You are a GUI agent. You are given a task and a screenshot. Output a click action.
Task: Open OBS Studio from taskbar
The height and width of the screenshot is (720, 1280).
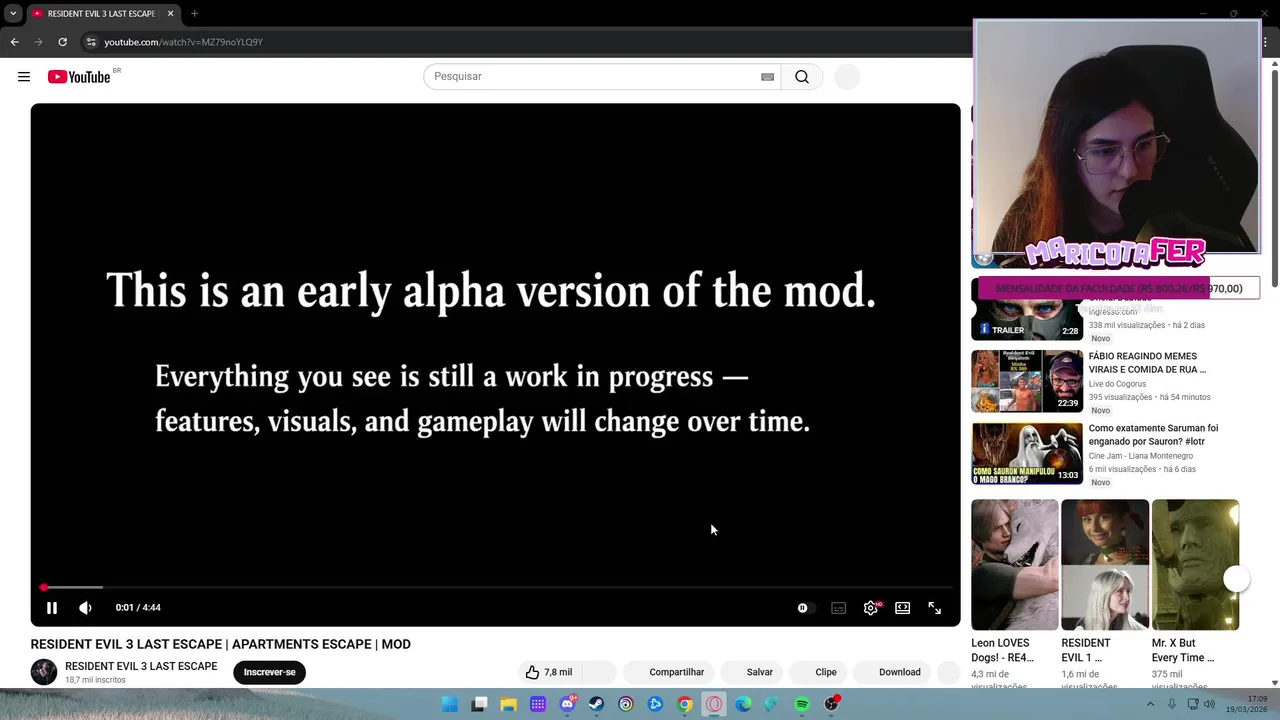coord(831,704)
